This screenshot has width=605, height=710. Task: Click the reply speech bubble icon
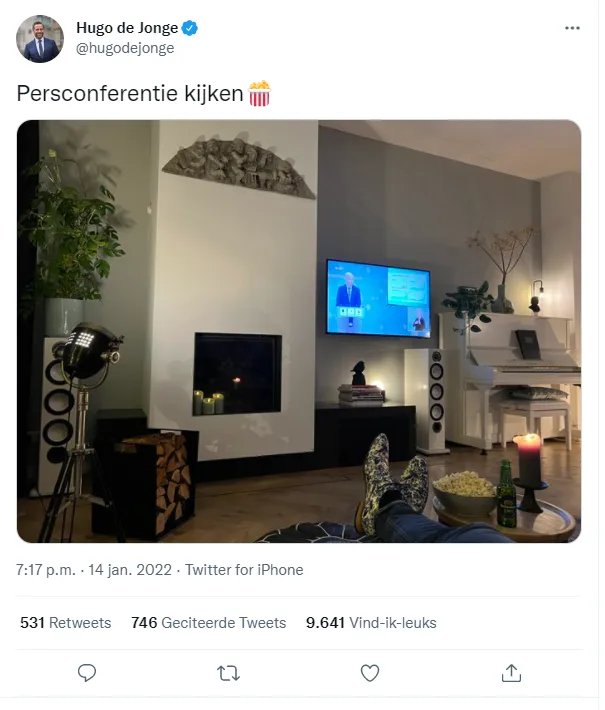pyautogui.click(x=86, y=673)
